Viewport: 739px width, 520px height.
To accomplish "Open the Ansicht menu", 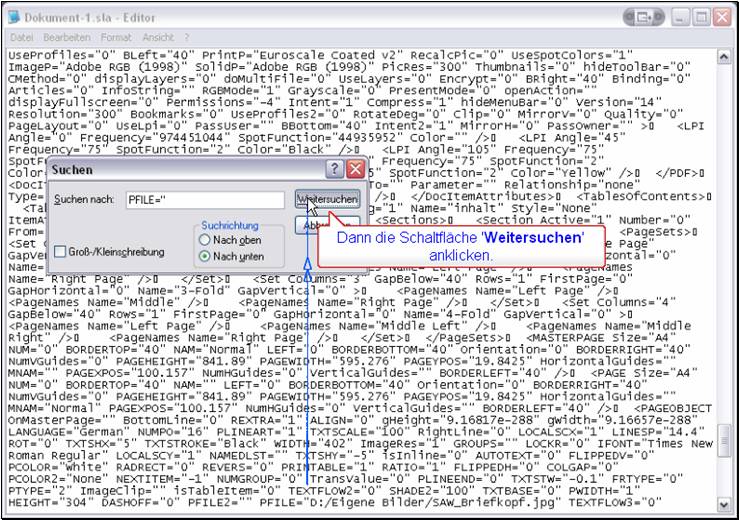I will click(156, 37).
